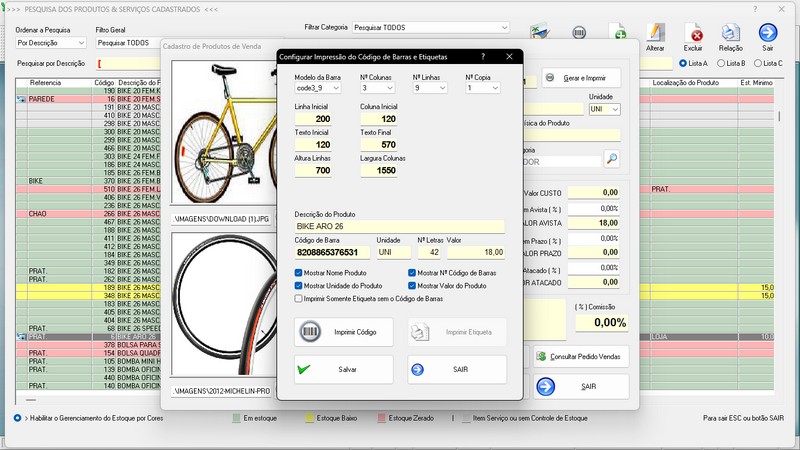
Task: Click Largura Colunas field with 1550
Action: (379, 170)
